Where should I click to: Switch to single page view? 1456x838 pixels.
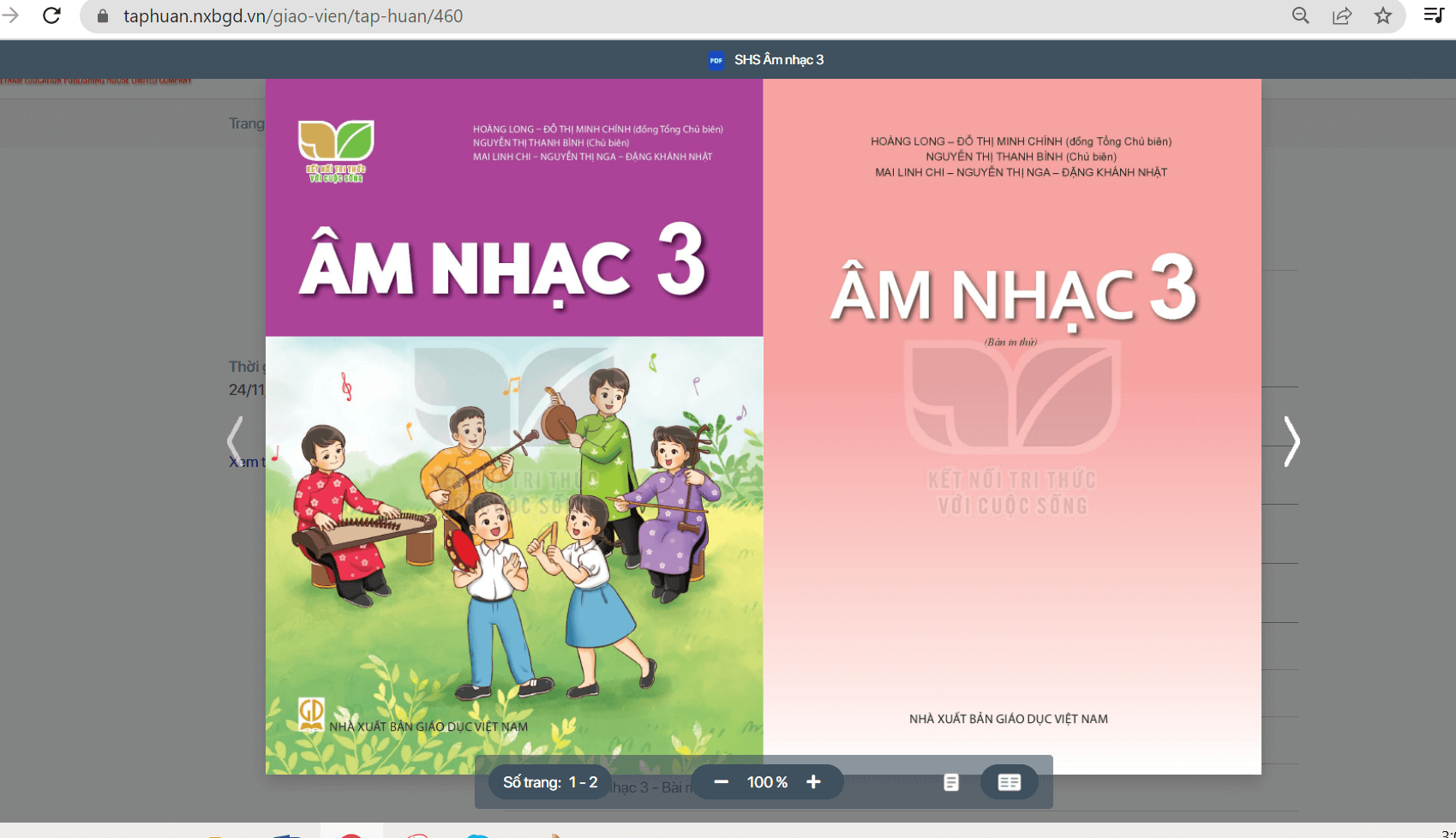tap(951, 782)
